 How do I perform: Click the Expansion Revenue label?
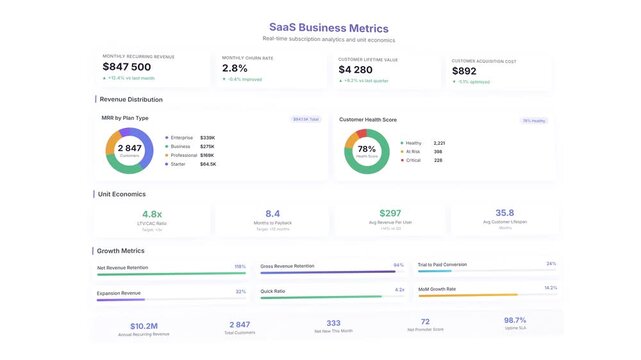tap(119, 293)
